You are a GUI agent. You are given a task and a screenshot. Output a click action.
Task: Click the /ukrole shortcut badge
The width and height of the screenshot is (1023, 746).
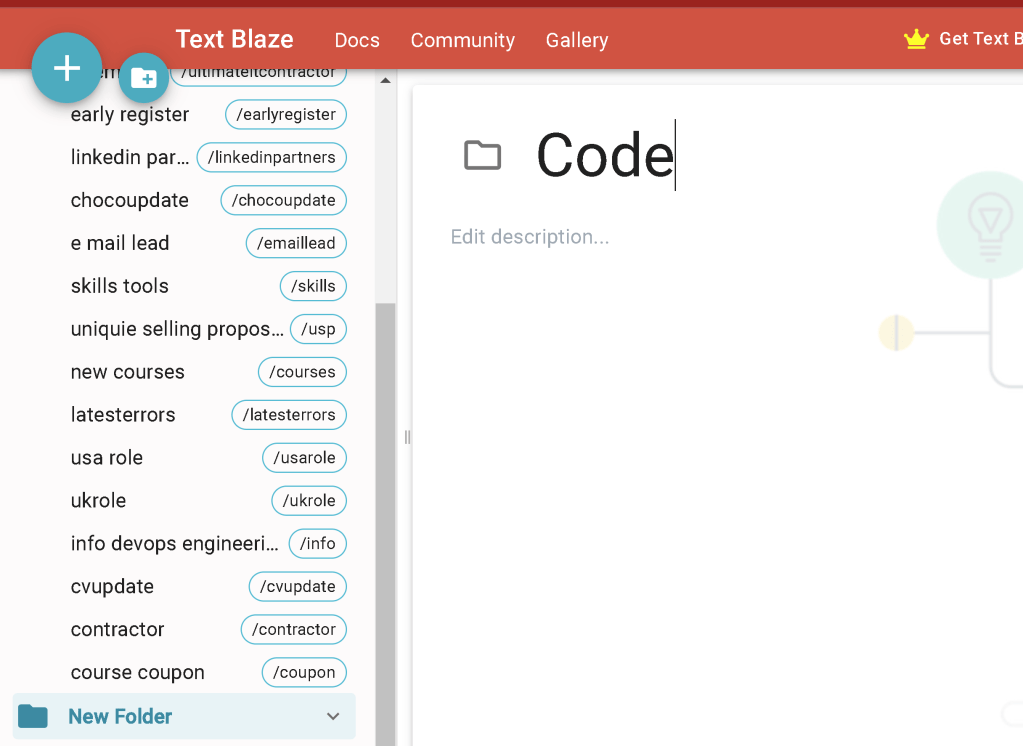[309, 501]
